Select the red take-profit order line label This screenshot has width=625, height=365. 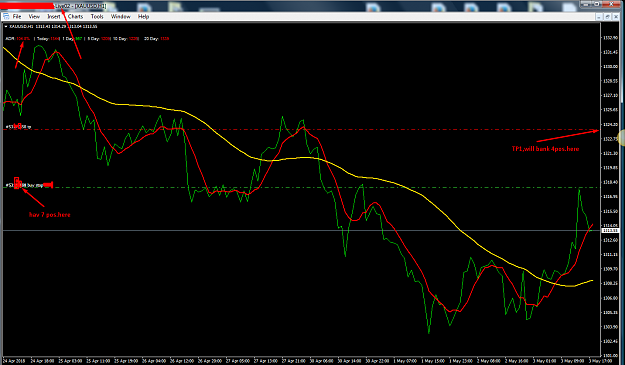[18, 127]
